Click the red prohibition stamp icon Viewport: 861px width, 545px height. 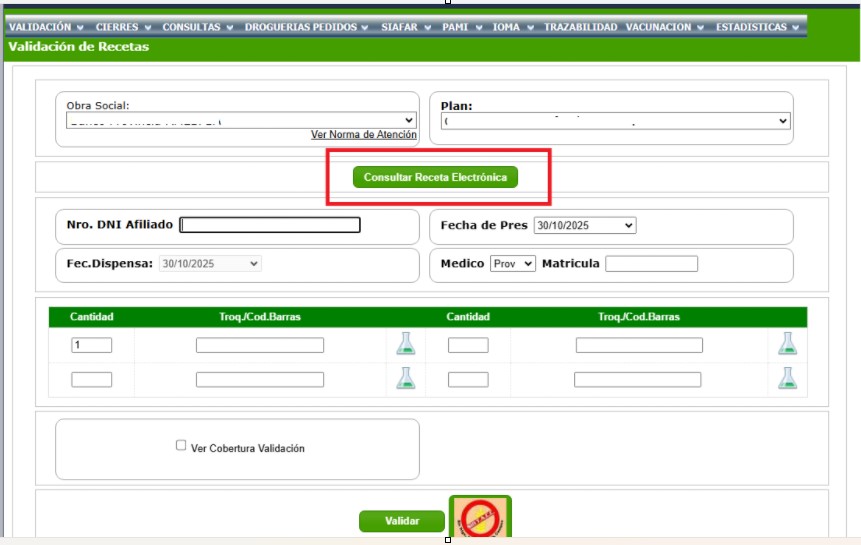pos(480,517)
